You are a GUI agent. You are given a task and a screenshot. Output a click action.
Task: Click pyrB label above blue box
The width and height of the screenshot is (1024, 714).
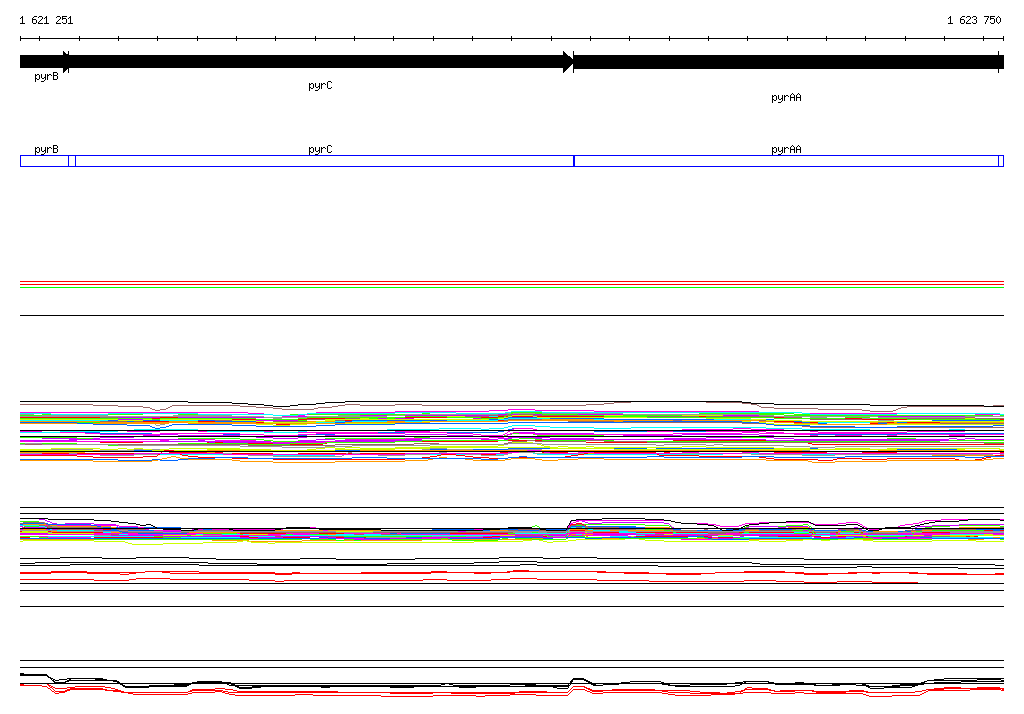46,149
